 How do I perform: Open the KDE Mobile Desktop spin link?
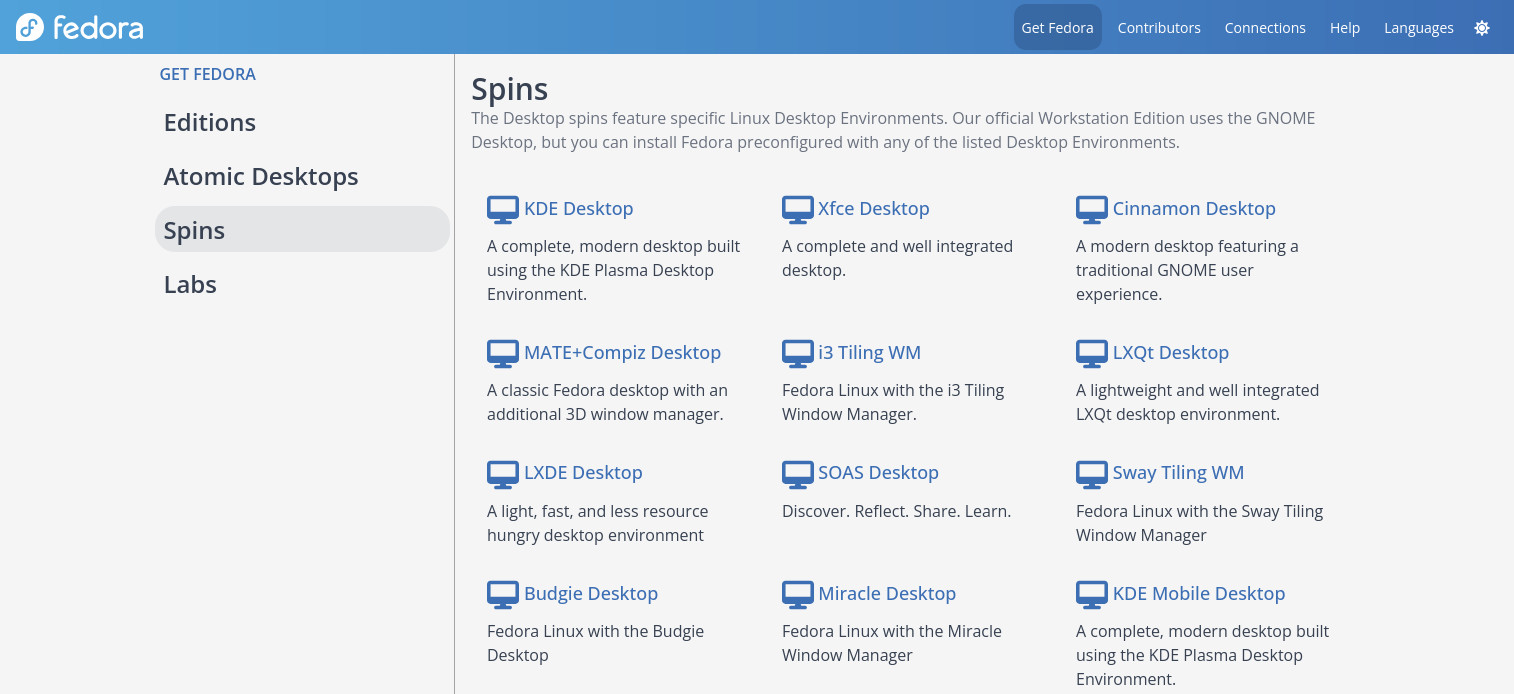pos(1199,593)
